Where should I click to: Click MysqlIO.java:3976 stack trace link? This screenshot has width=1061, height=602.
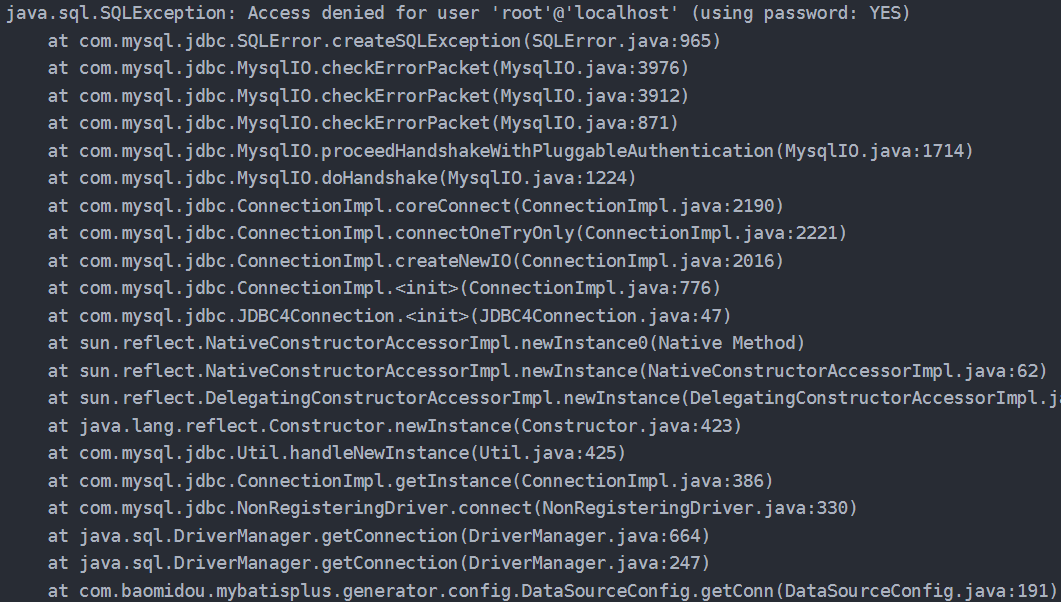pyautogui.click(x=588, y=68)
